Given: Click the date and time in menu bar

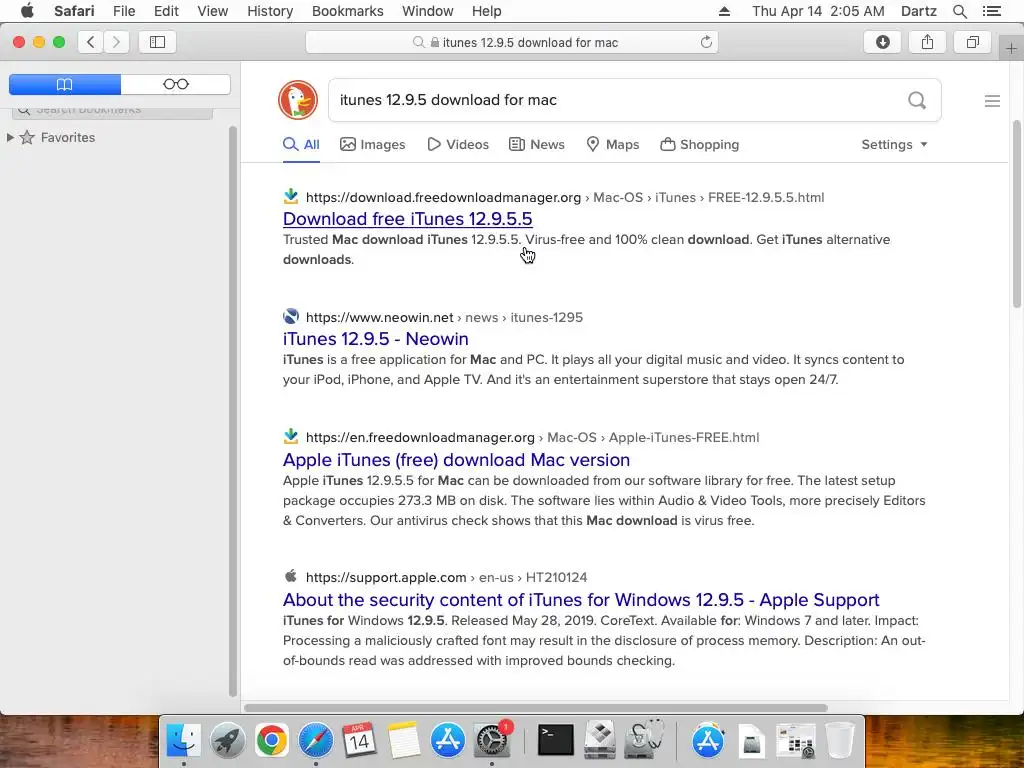Looking at the screenshot, I should [x=818, y=11].
